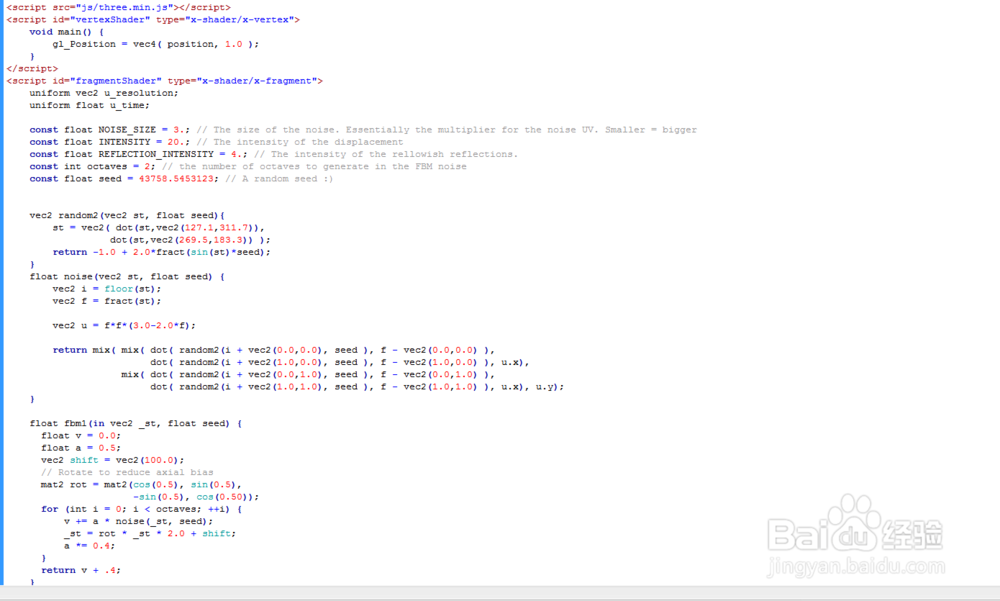The height and width of the screenshot is (601, 1000).
Task: Click on the 'void main()' line
Action: pyautogui.click(x=66, y=32)
